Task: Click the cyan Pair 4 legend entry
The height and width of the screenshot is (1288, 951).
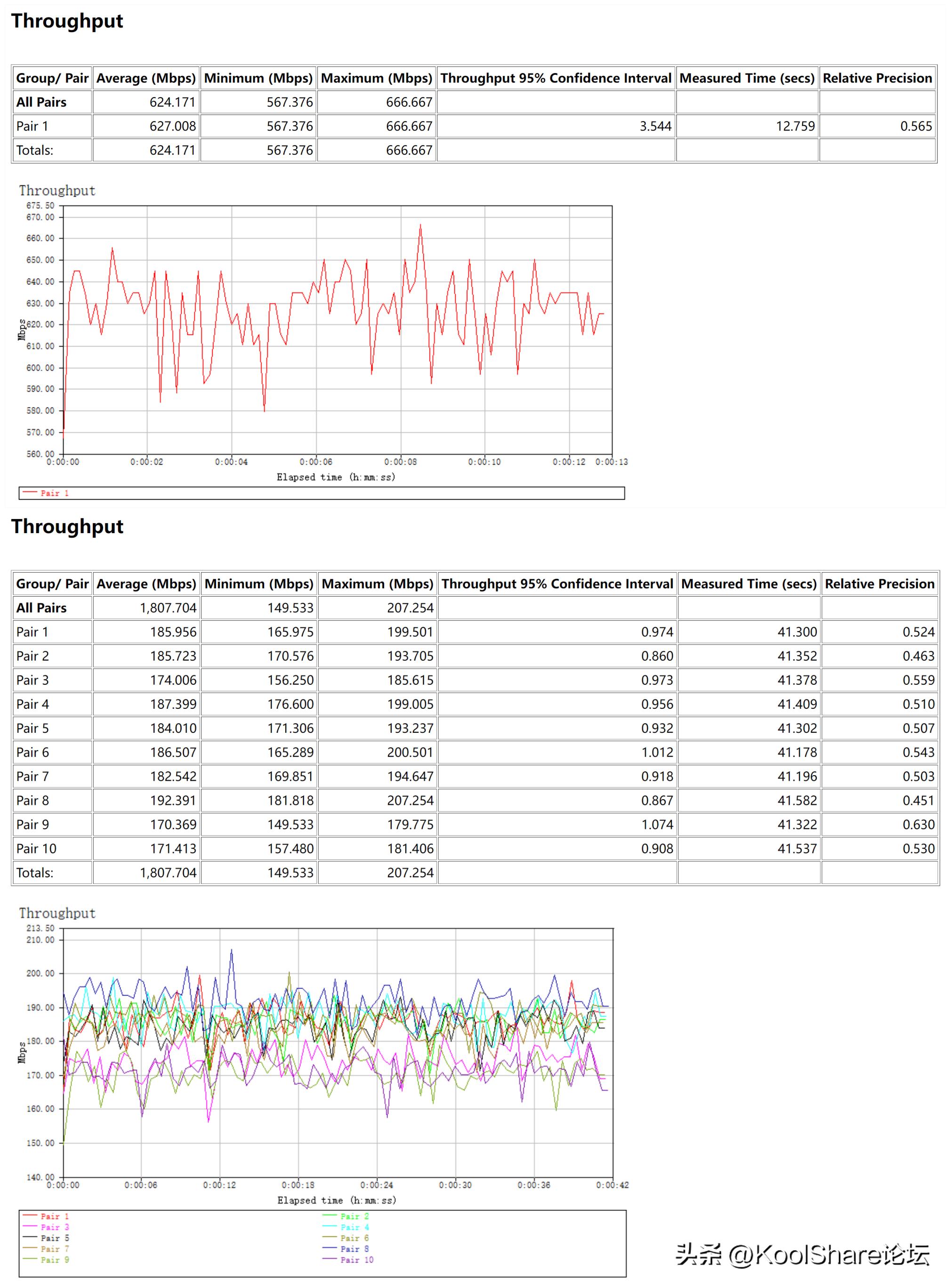Action: point(354,1227)
